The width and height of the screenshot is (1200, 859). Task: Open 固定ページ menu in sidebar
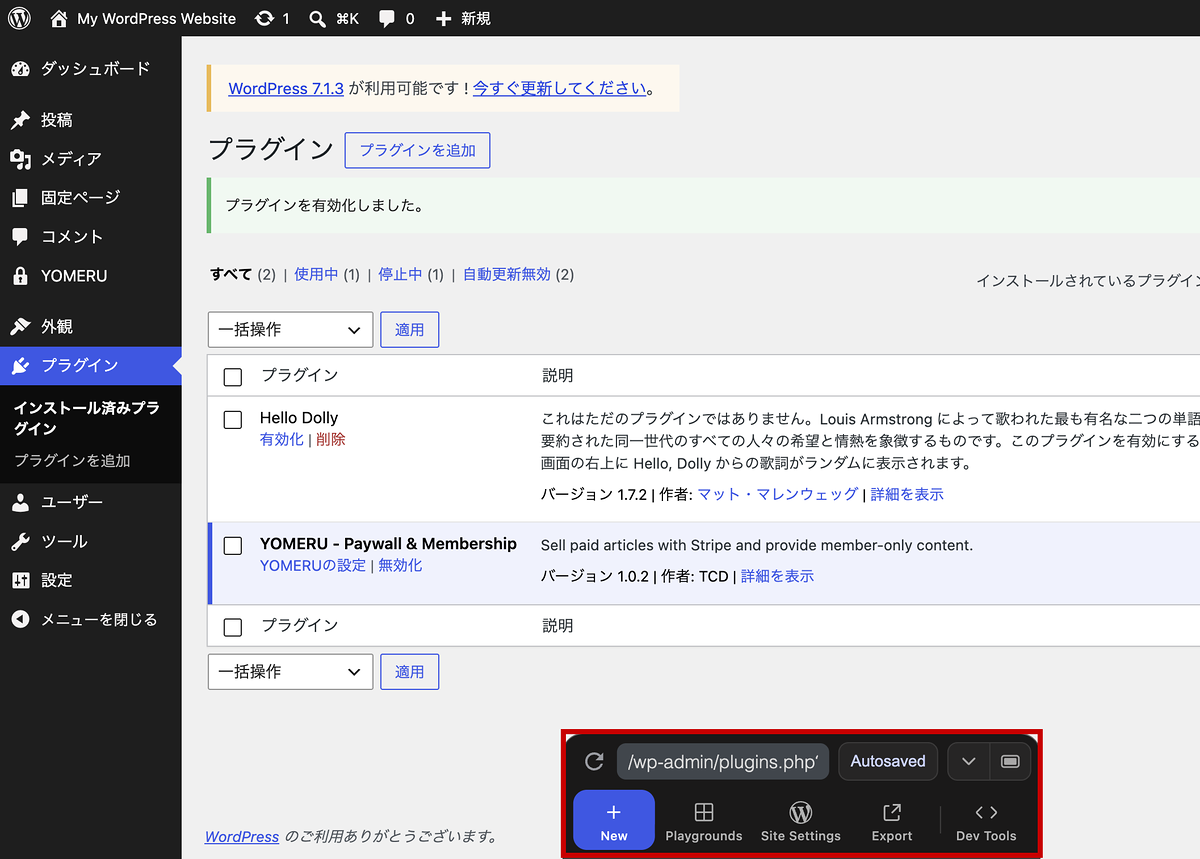[x=90, y=198]
